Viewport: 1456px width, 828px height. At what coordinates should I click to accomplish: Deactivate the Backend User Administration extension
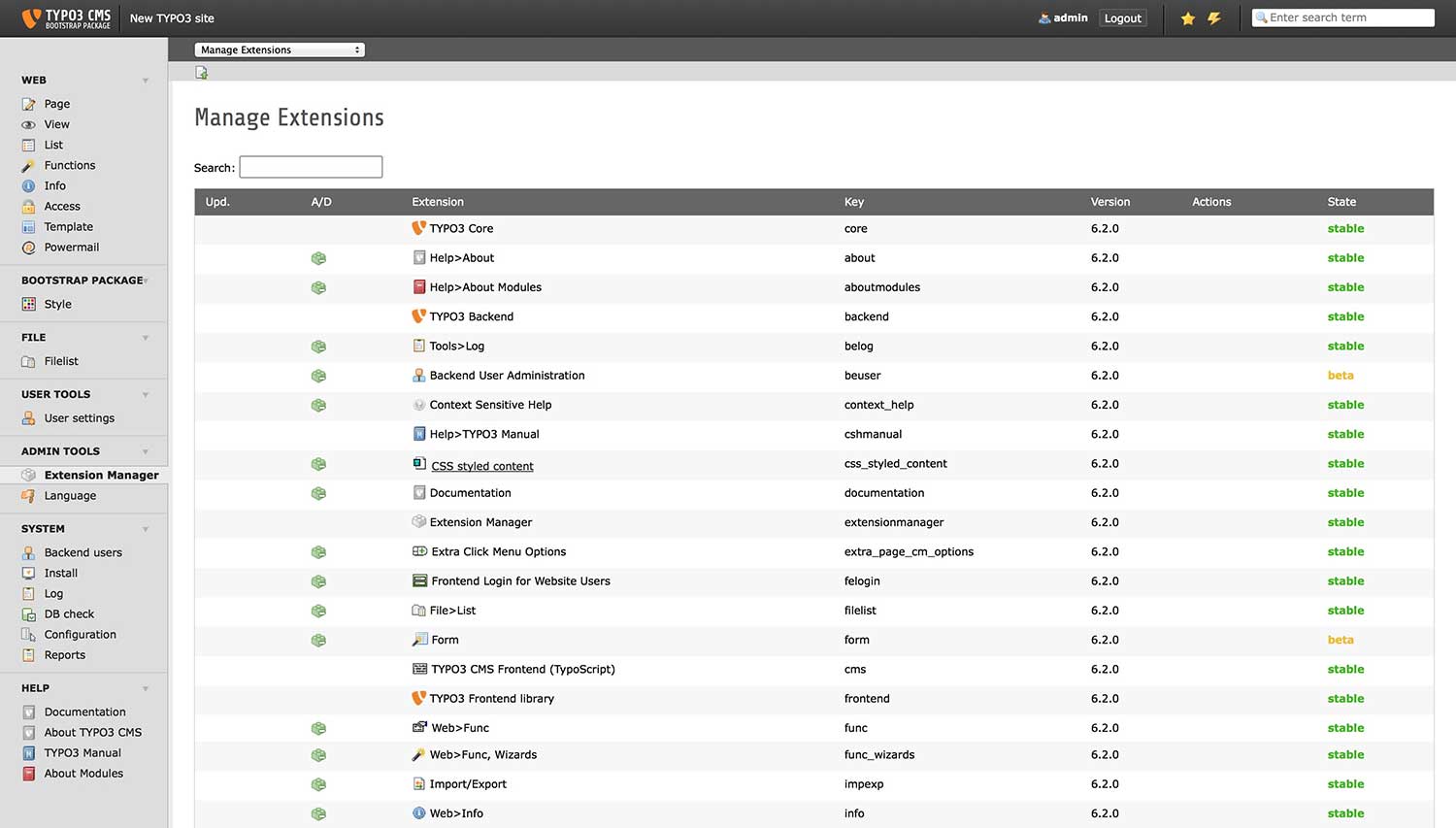point(318,376)
